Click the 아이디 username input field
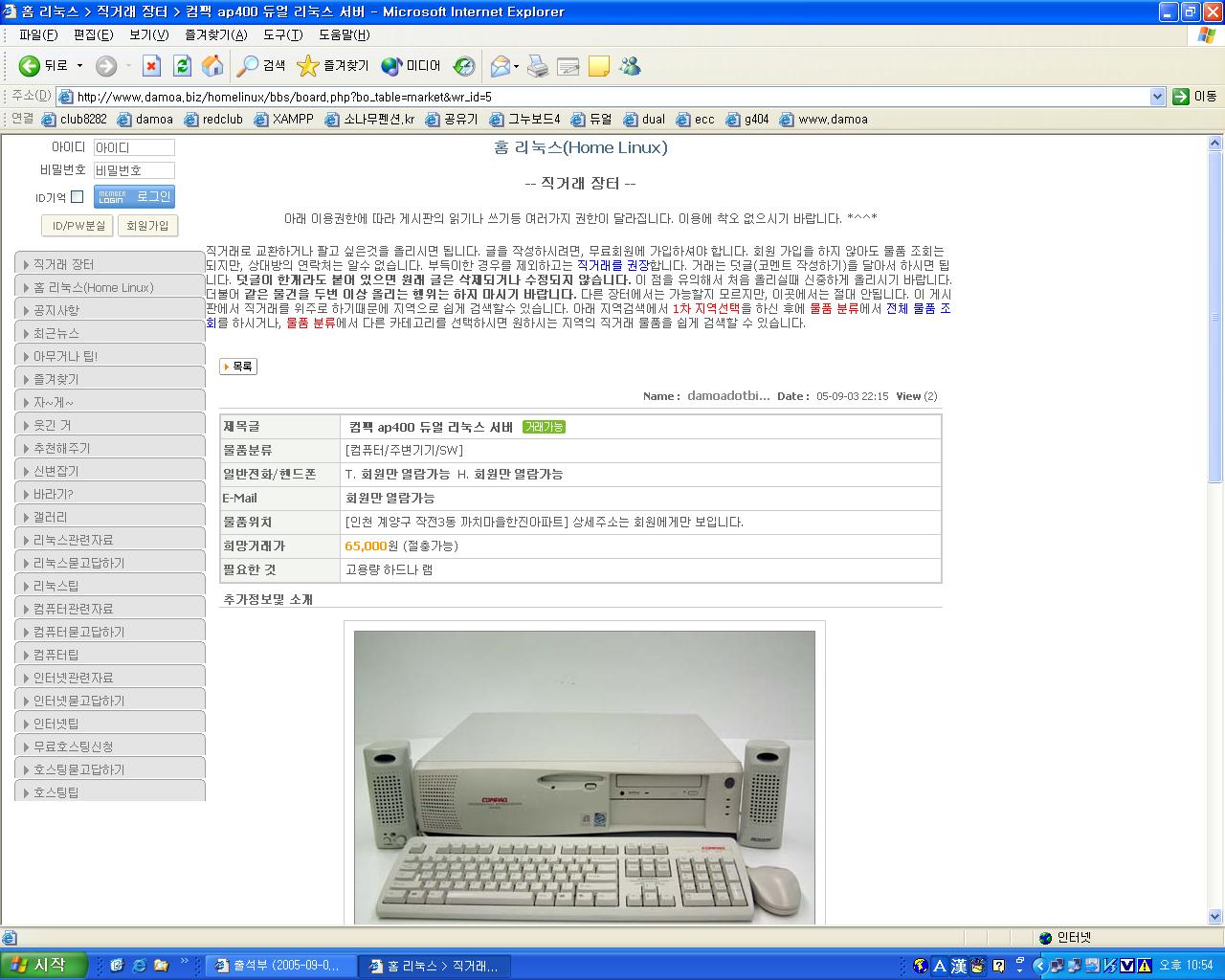Screen dimensions: 1225x980 pyautogui.click(x=134, y=147)
